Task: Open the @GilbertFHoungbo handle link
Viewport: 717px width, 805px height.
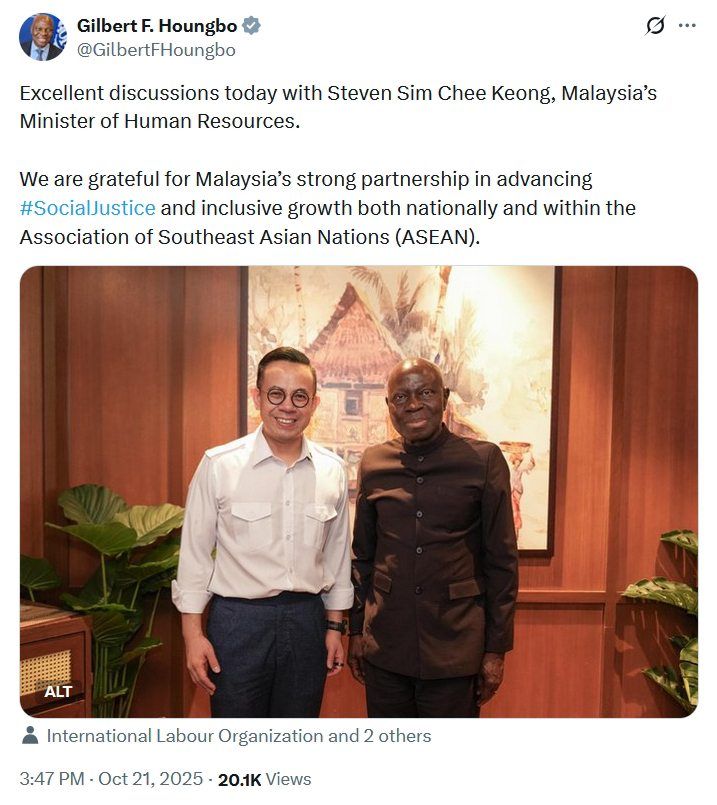Action: (156, 50)
